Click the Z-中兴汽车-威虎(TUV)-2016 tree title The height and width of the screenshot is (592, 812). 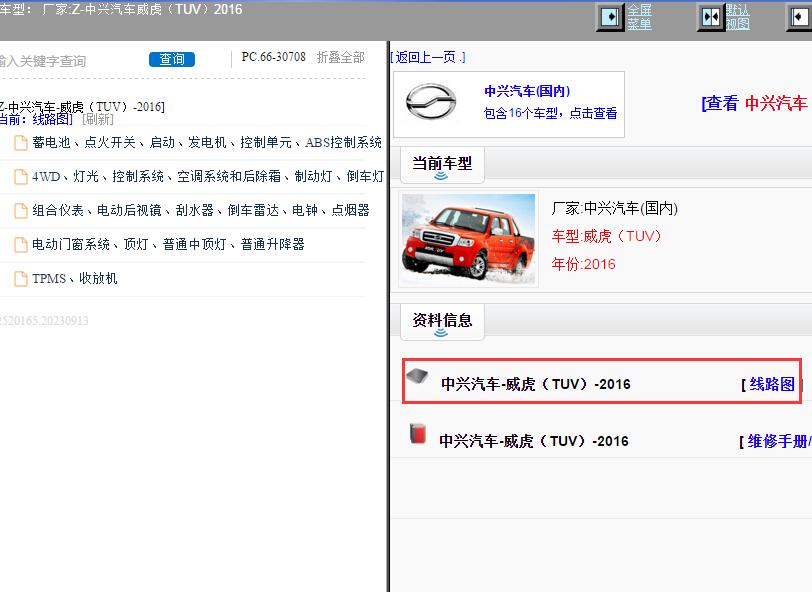click(x=82, y=107)
